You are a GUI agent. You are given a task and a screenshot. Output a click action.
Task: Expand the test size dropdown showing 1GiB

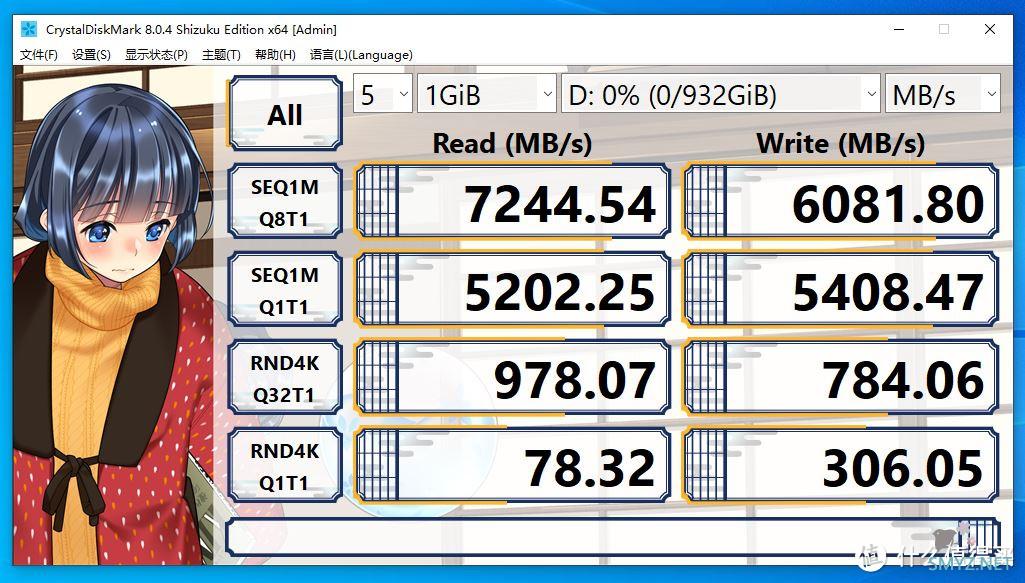click(x=487, y=95)
